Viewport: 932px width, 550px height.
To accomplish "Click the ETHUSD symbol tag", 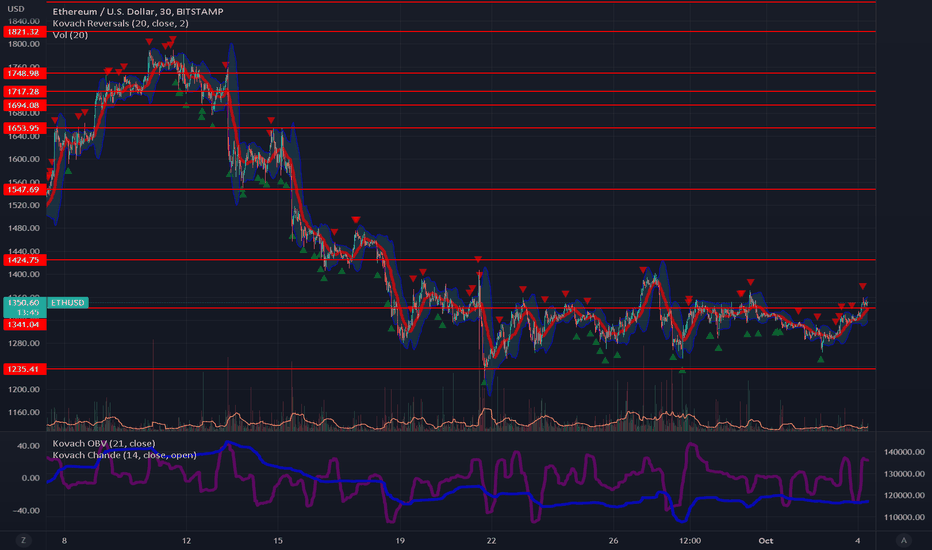I will point(68,303).
